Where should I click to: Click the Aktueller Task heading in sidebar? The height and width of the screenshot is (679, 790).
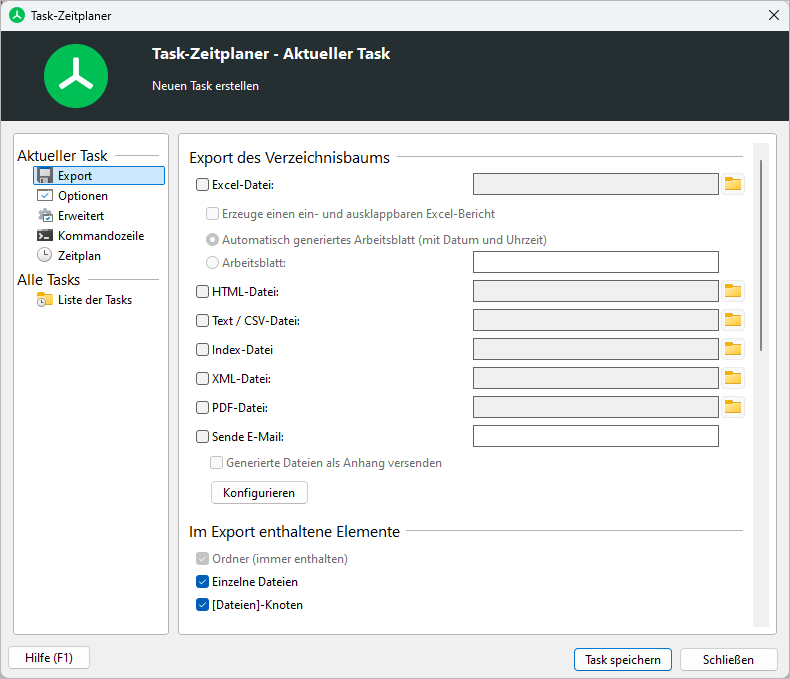[x=62, y=156]
